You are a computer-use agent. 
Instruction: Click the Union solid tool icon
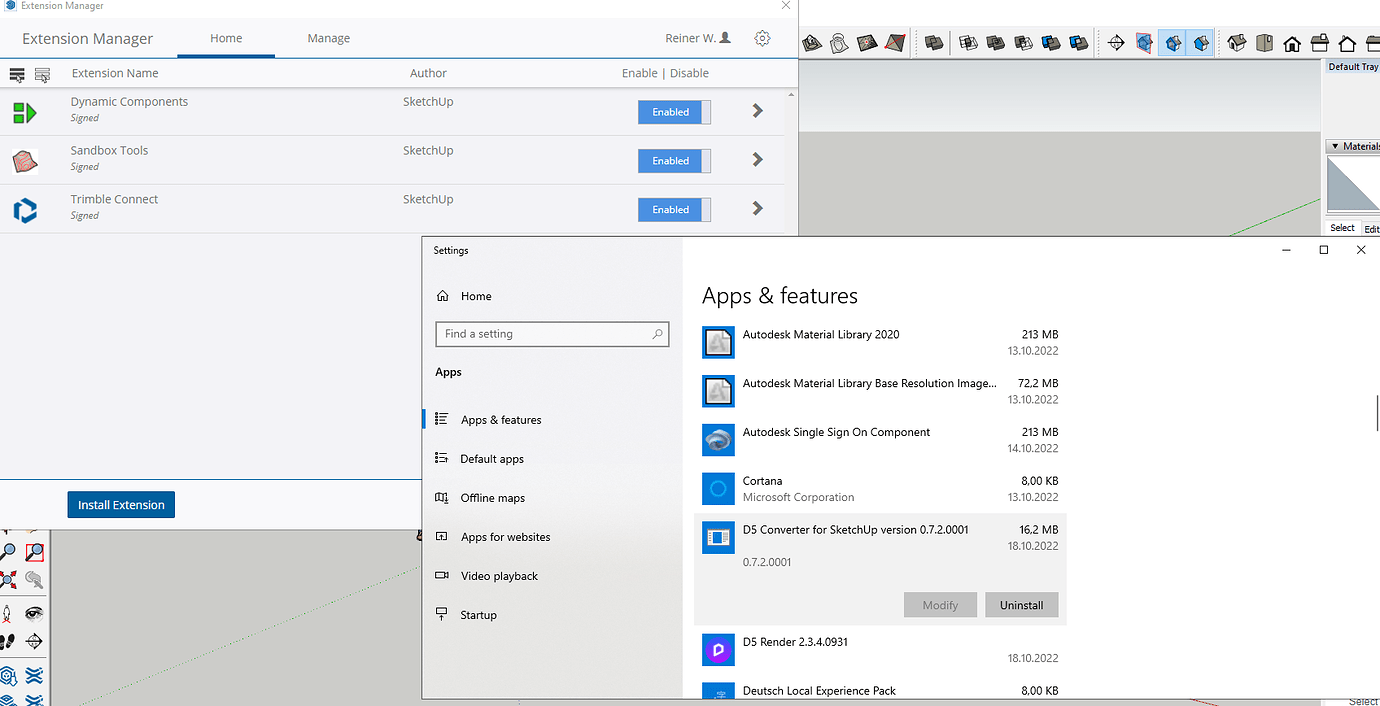pyautogui.click(x=995, y=43)
